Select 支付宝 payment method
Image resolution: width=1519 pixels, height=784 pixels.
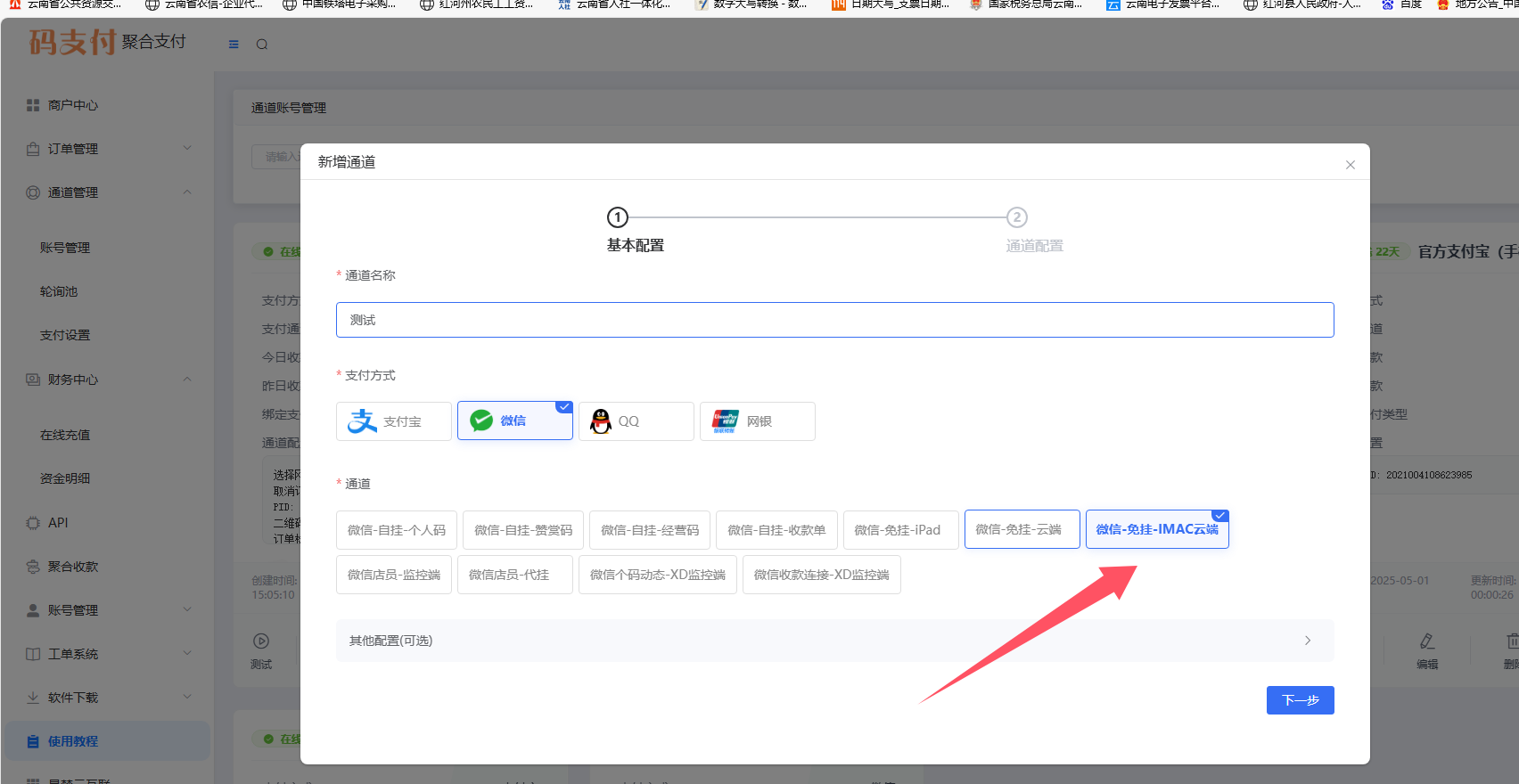click(394, 421)
